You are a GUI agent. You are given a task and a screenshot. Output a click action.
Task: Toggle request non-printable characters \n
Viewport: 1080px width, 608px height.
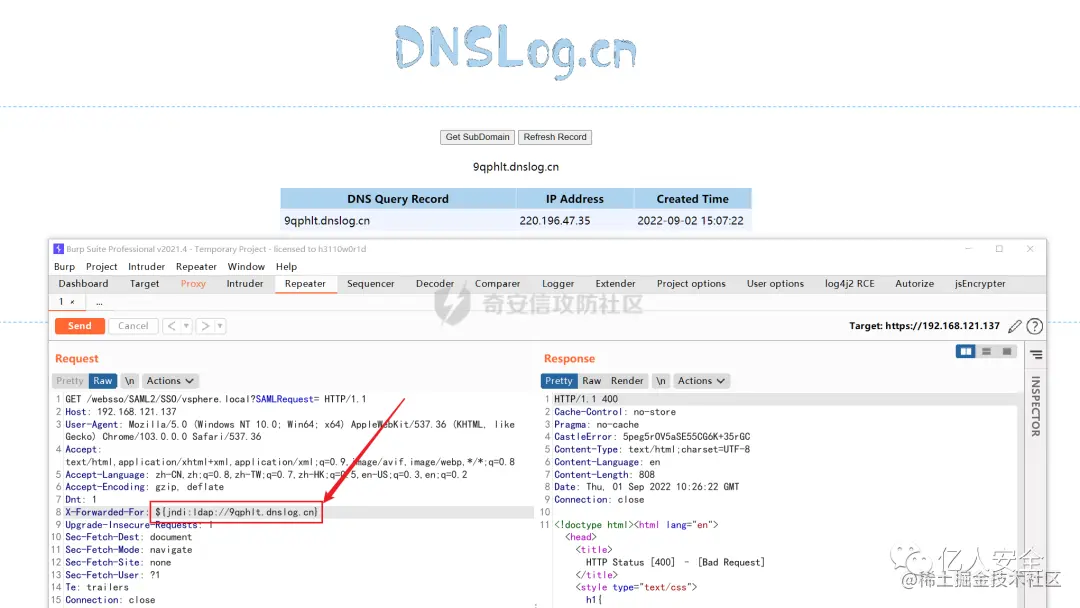click(x=129, y=381)
